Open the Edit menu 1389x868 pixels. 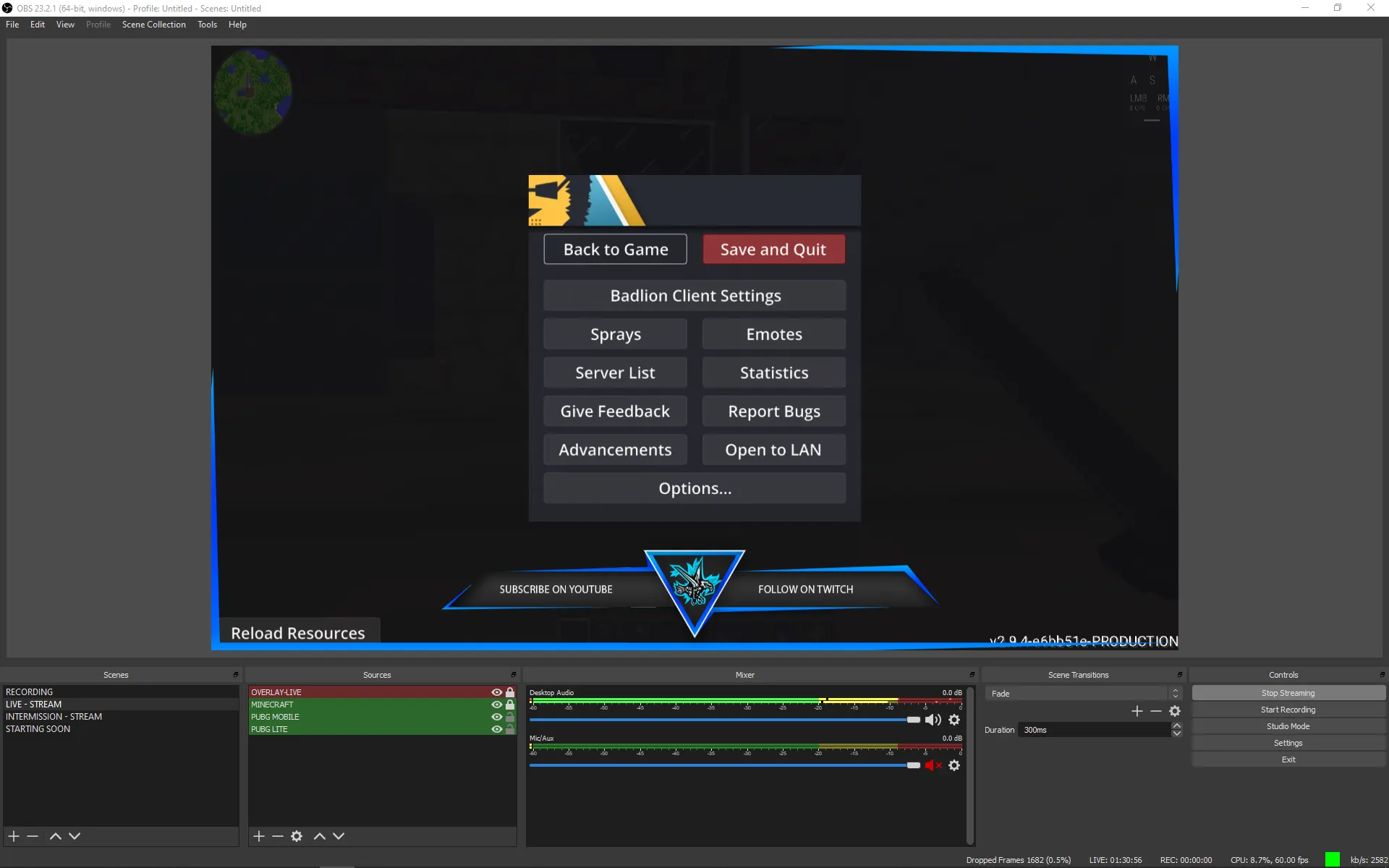tap(38, 25)
